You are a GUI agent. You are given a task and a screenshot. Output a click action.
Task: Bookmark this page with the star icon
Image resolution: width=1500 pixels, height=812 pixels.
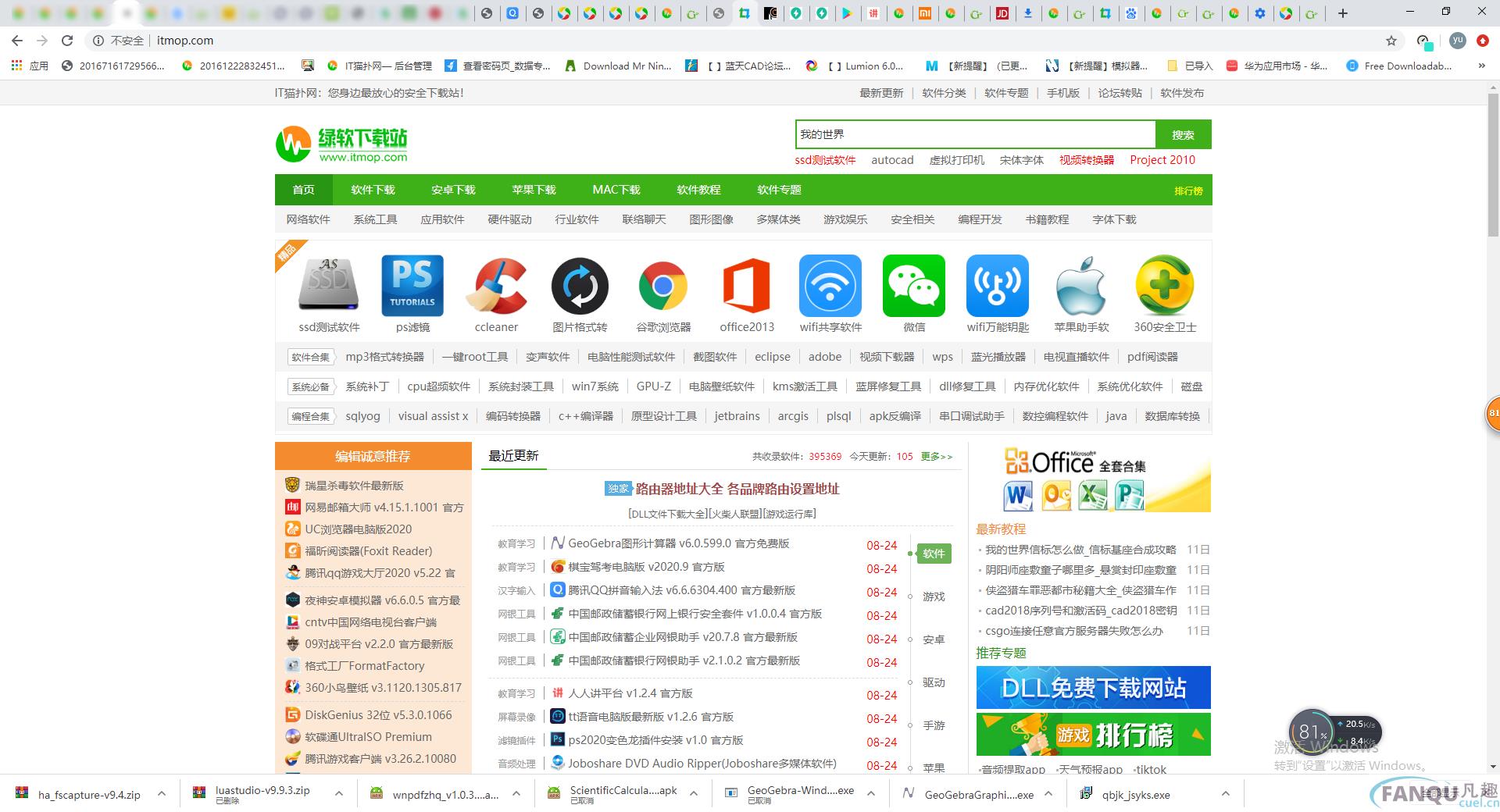tap(1391, 41)
